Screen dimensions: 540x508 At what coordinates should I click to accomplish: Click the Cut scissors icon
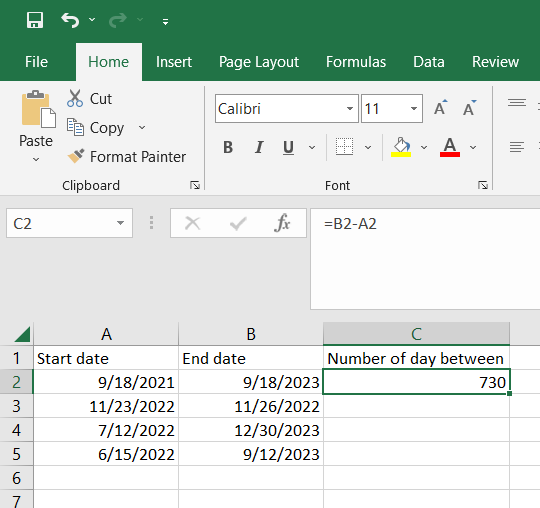pos(75,99)
